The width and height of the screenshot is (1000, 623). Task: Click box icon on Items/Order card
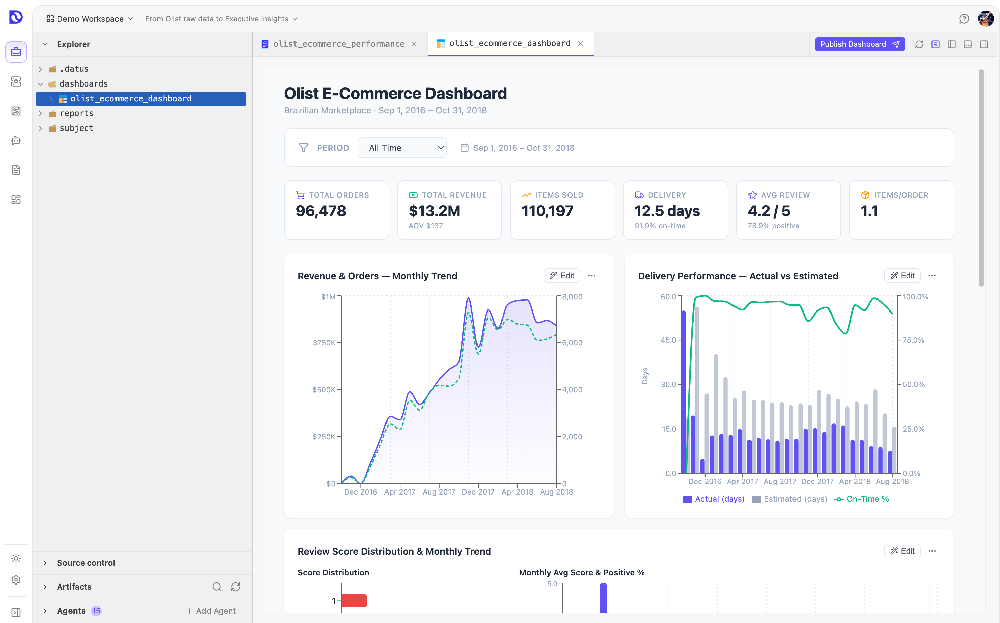pyautogui.click(x=865, y=195)
